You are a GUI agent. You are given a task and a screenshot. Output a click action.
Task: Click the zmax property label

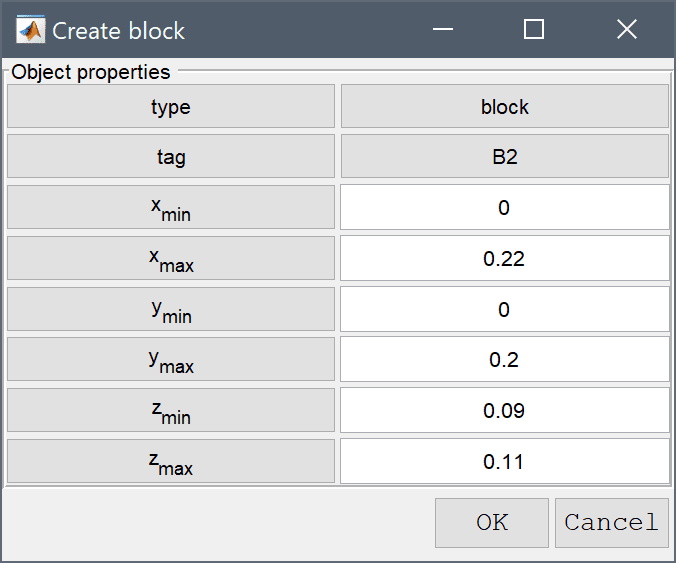171,461
